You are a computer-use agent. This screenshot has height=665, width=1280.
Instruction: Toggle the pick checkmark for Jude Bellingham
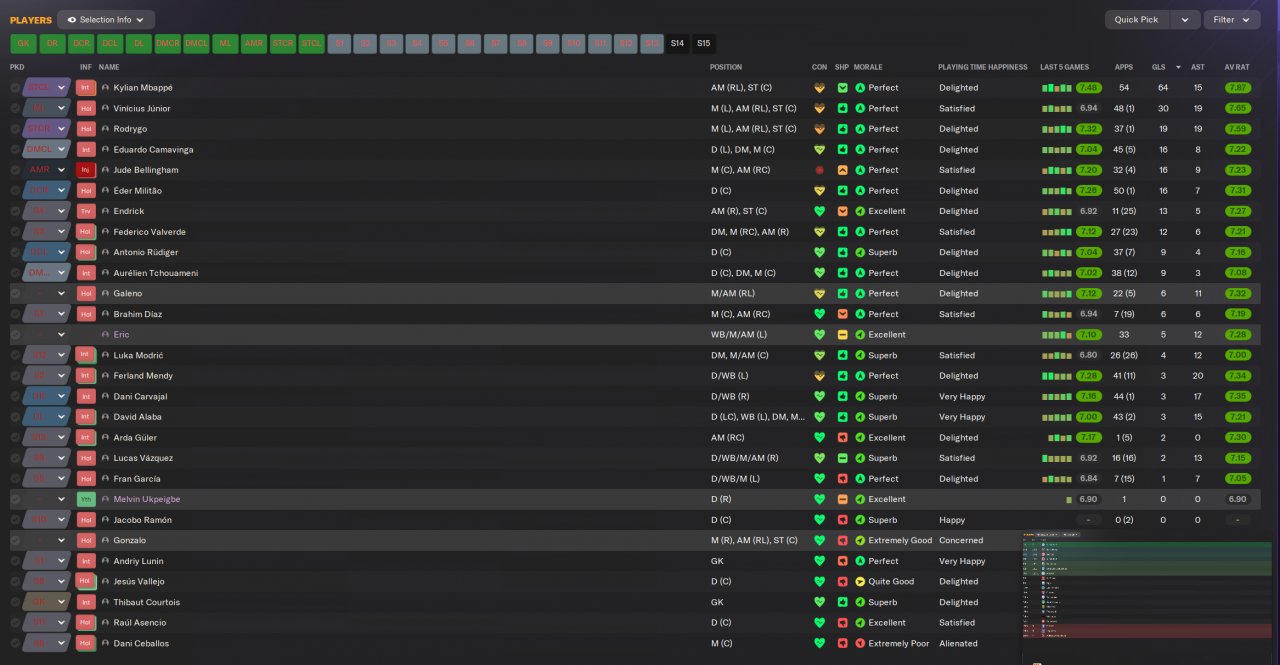tap(15, 170)
